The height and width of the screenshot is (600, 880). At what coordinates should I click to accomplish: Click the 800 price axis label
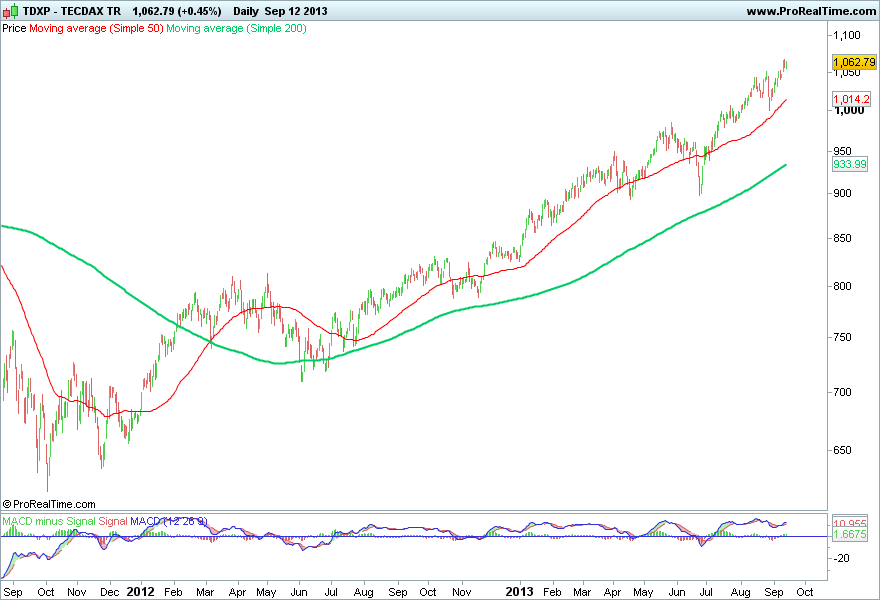tap(842, 286)
